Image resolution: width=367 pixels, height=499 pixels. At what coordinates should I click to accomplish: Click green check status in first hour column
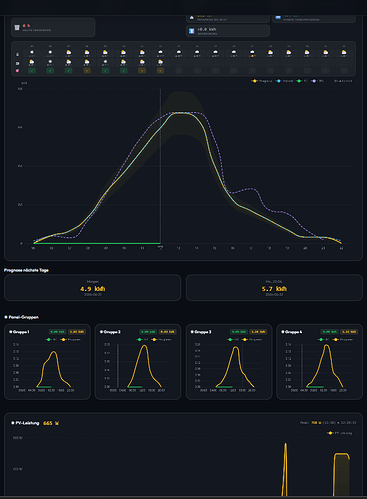[x=32, y=71]
